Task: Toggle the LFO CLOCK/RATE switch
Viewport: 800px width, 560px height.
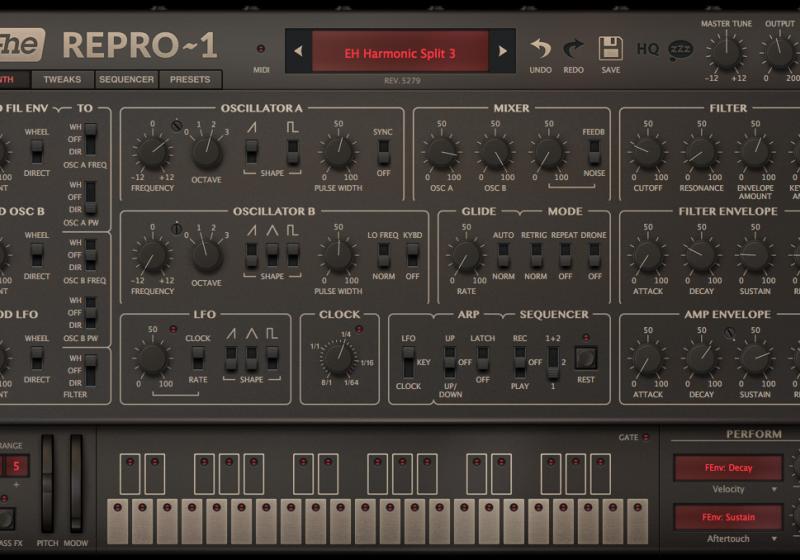Action: 198,358
